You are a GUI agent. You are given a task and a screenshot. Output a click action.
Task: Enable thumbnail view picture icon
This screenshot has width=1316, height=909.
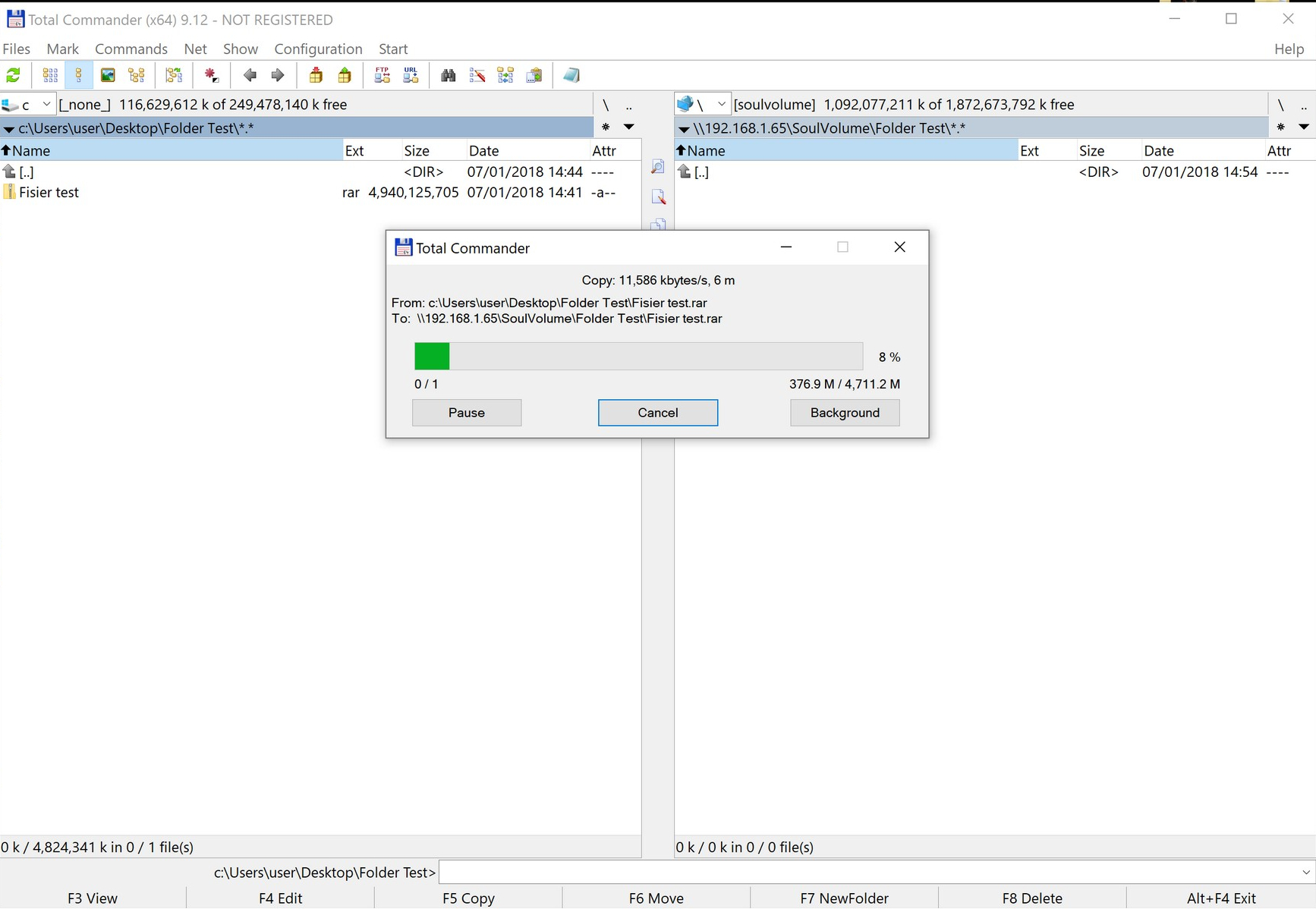108,75
